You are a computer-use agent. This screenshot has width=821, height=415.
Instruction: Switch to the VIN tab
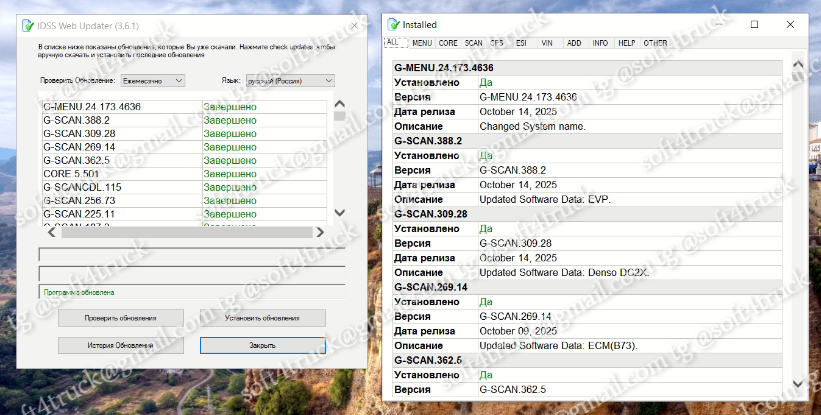547,43
